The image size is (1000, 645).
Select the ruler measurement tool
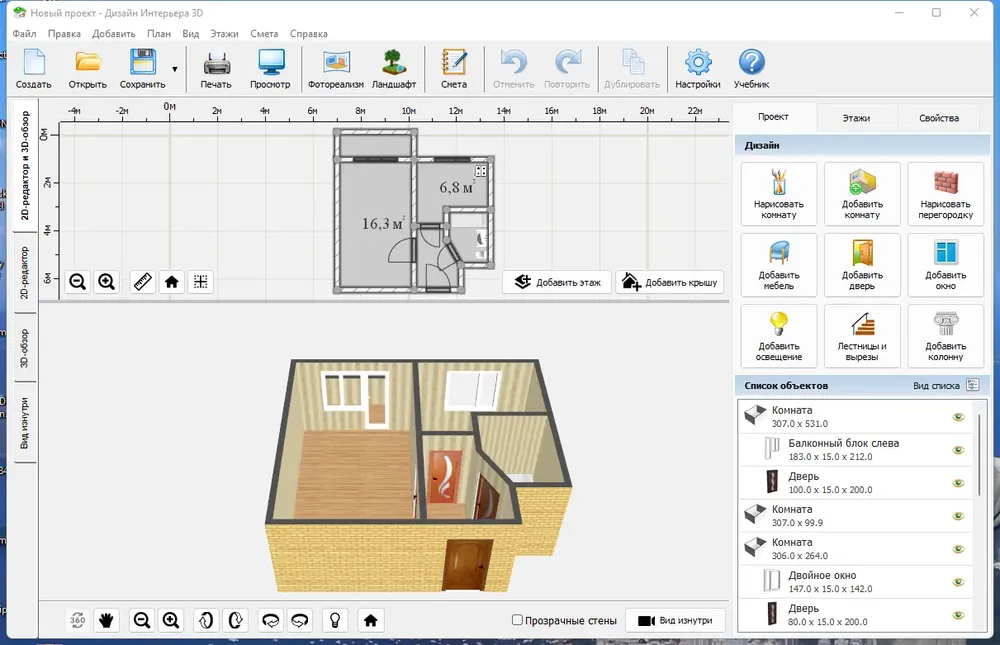[x=142, y=281]
